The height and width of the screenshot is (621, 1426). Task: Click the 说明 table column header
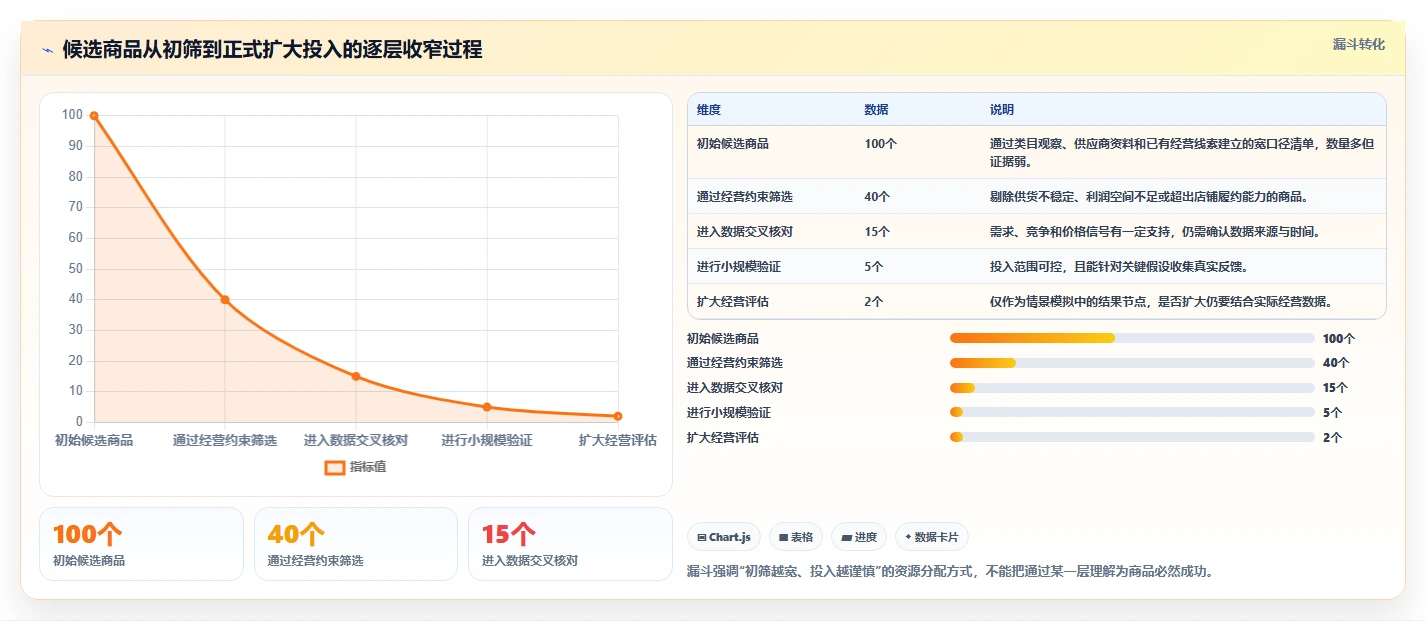(x=1002, y=109)
